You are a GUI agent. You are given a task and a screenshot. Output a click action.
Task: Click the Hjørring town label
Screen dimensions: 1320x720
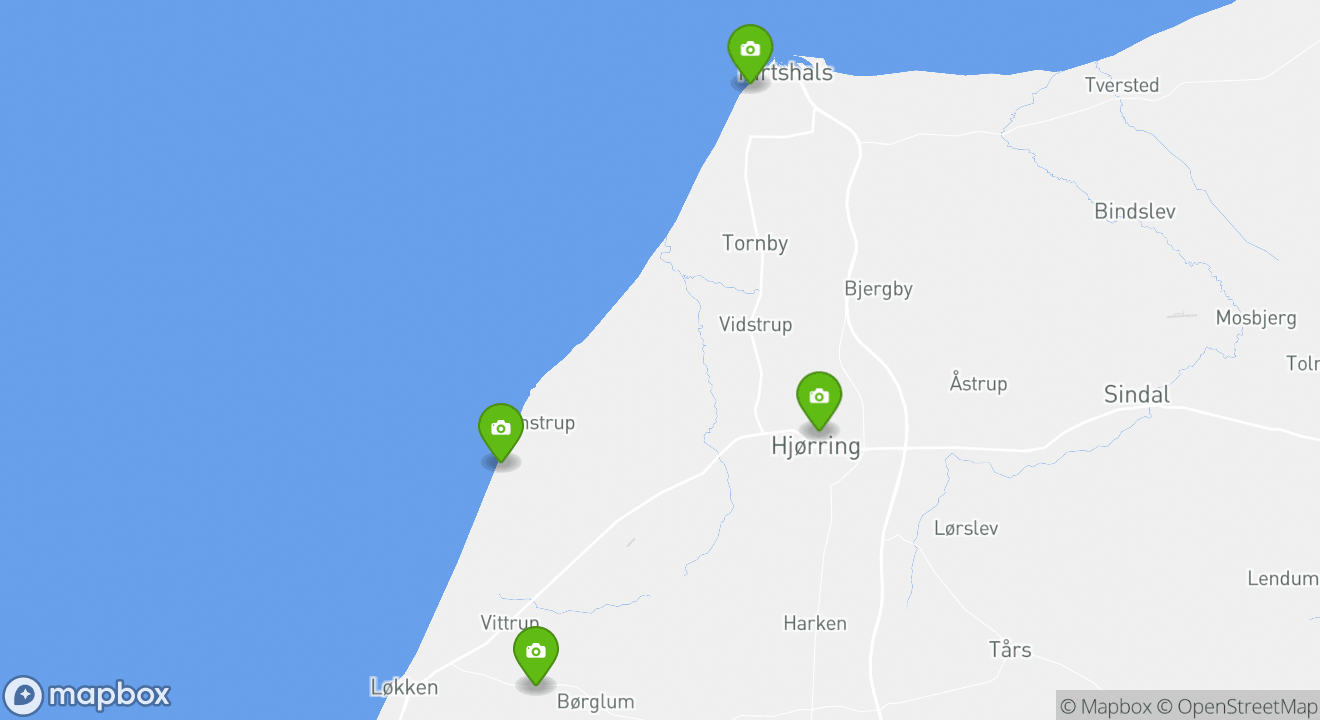click(816, 446)
